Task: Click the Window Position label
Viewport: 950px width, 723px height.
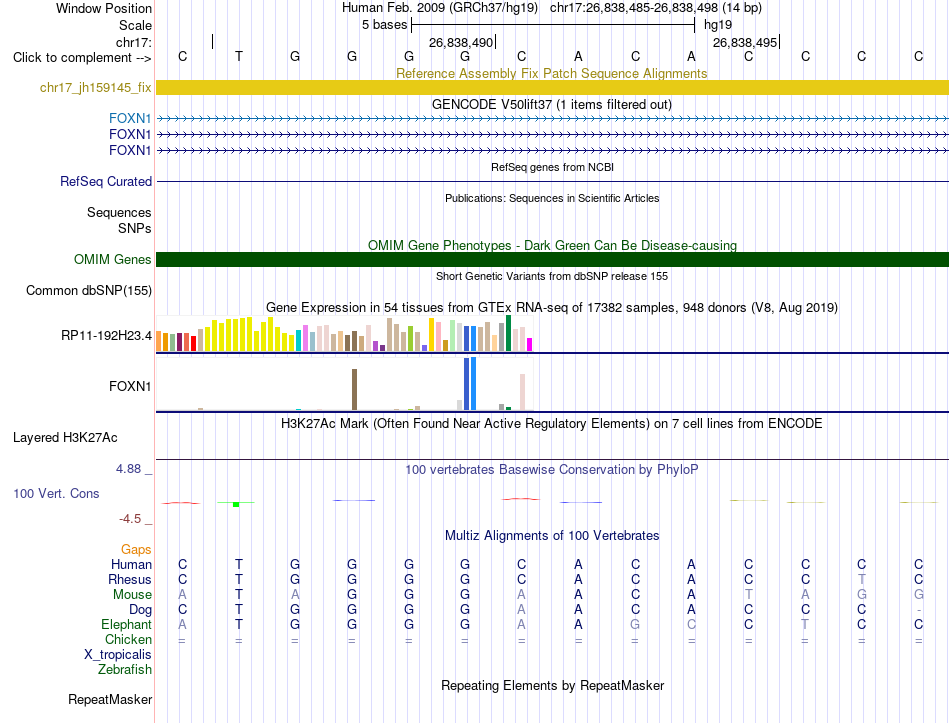Action: (104, 8)
